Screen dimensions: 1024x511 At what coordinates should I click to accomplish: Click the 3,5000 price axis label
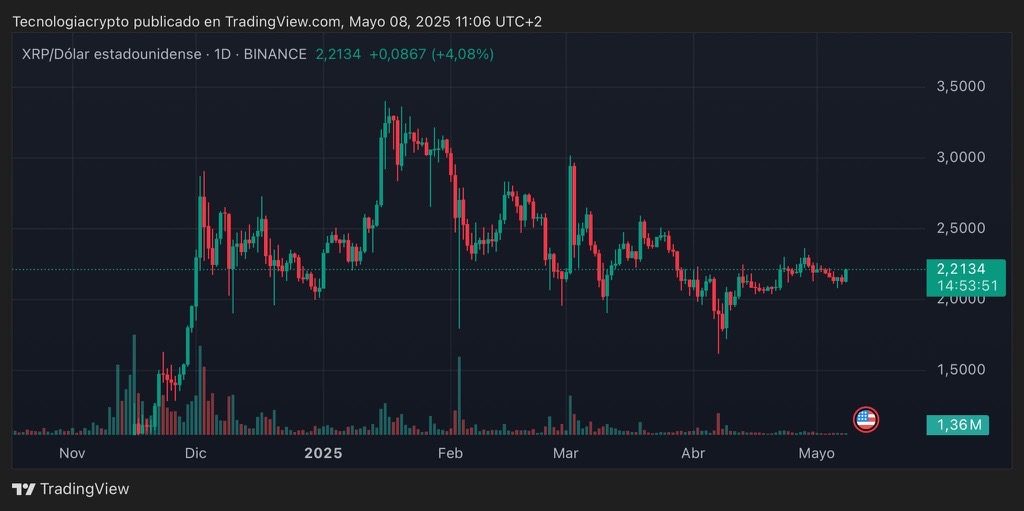coord(960,87)
